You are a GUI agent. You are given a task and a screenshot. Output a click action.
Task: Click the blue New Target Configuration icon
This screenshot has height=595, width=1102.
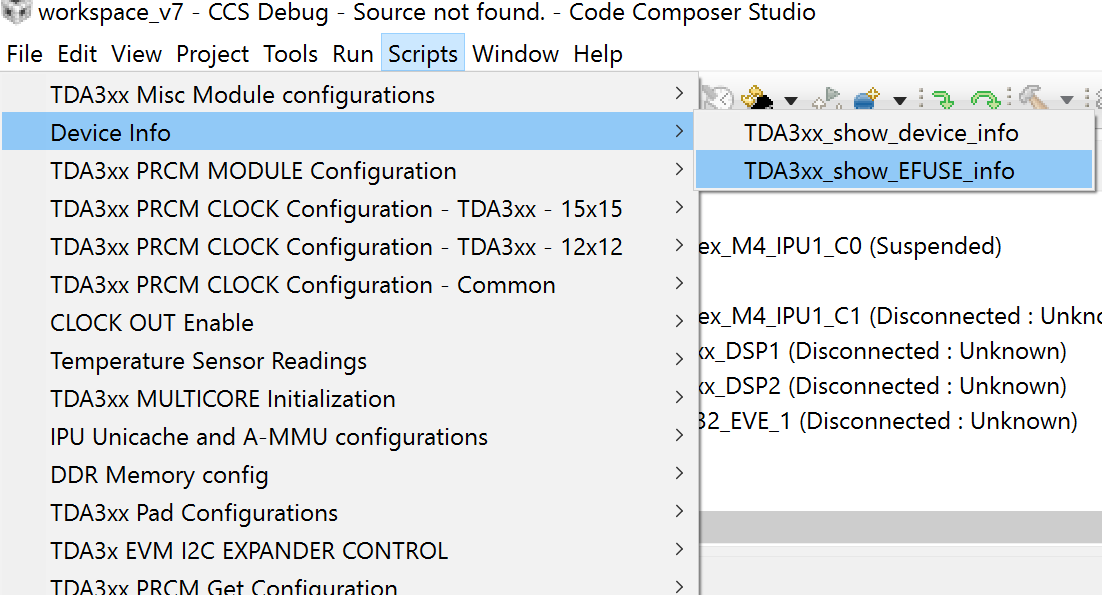tap(866, 98)
